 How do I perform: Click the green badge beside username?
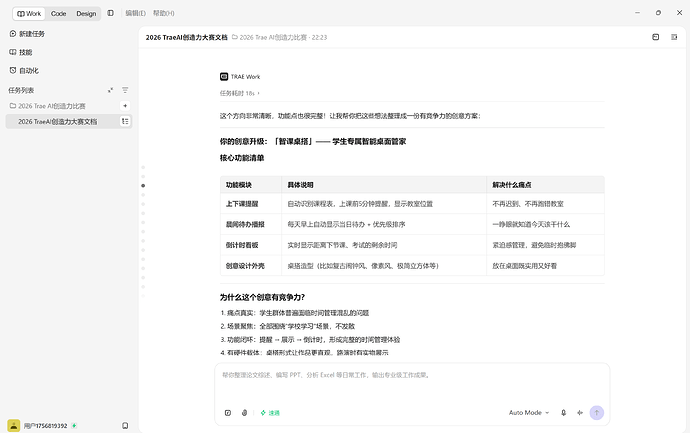point(74,426)
